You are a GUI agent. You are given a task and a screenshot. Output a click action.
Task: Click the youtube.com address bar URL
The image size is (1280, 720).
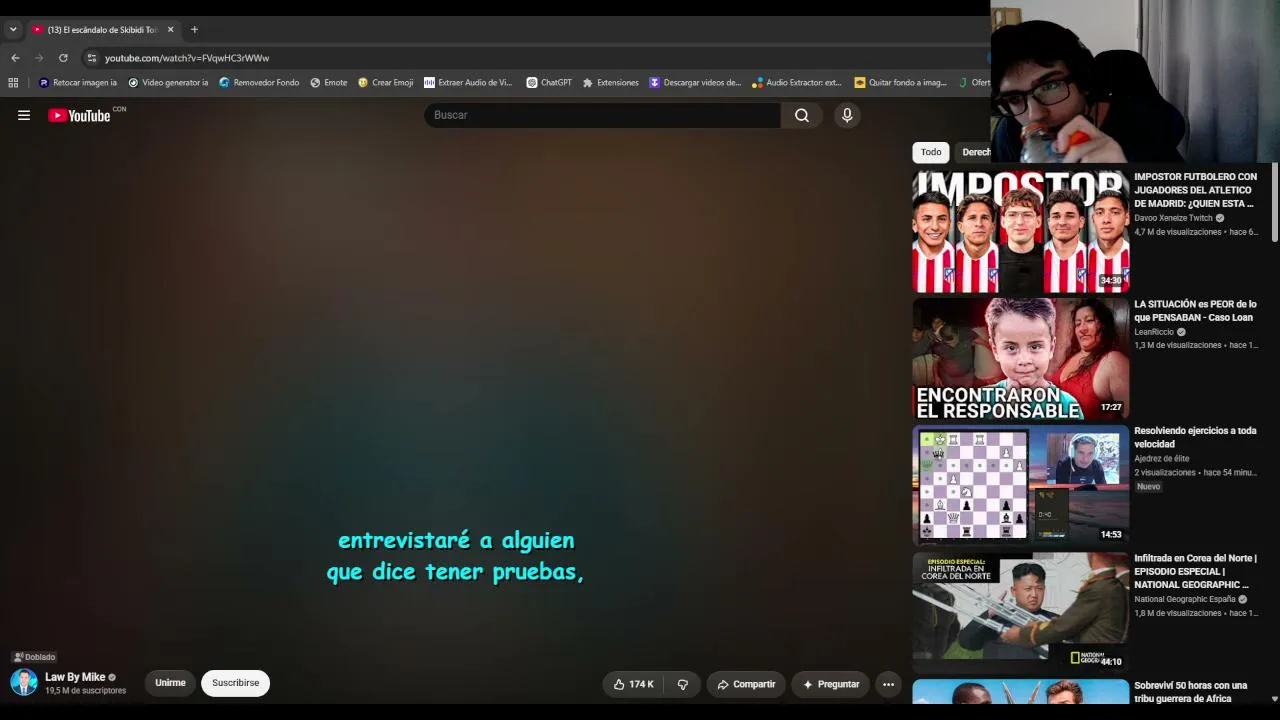[x=187, y=58]
